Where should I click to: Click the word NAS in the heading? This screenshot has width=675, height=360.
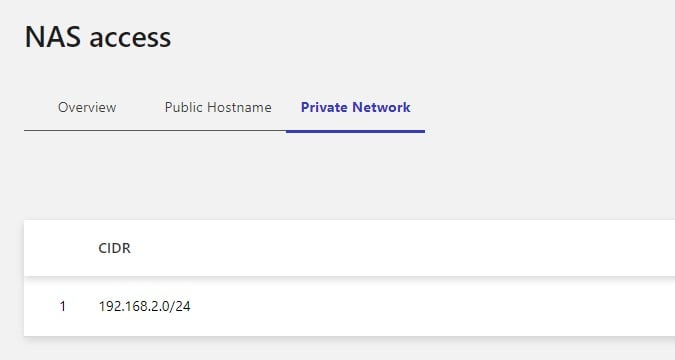[53, 37]
